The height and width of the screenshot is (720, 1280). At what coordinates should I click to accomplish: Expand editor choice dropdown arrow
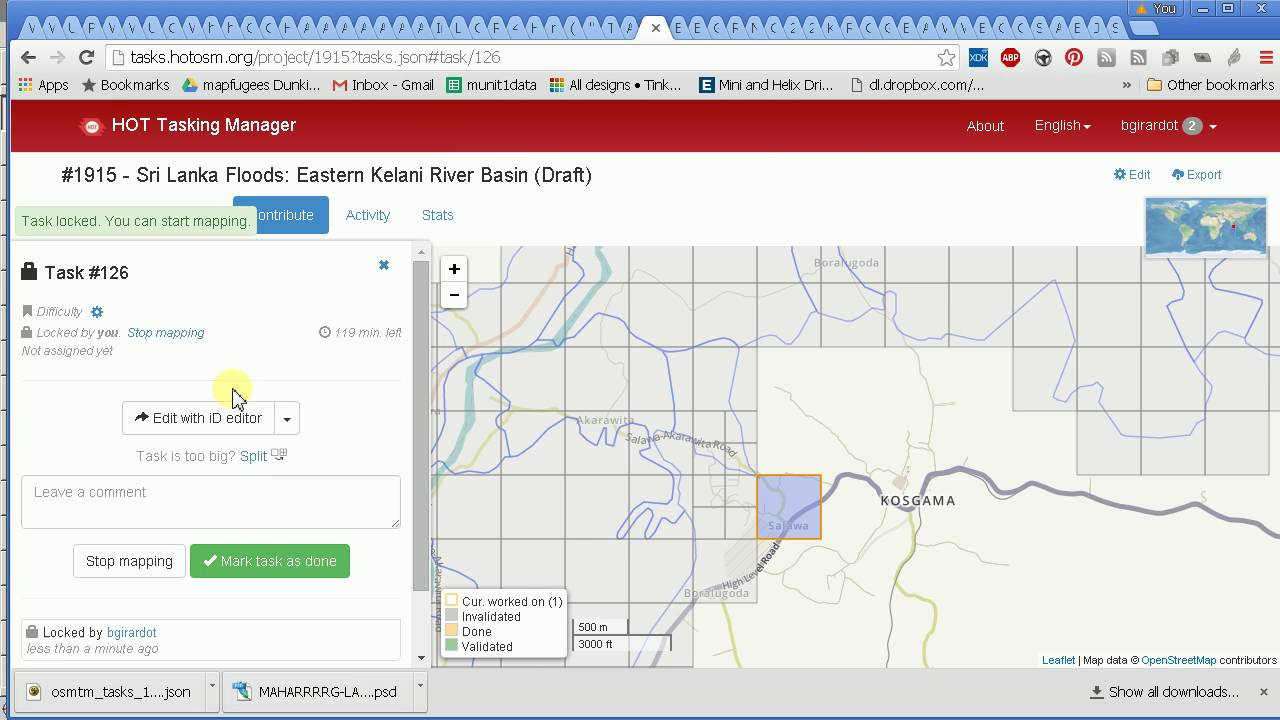287,418
